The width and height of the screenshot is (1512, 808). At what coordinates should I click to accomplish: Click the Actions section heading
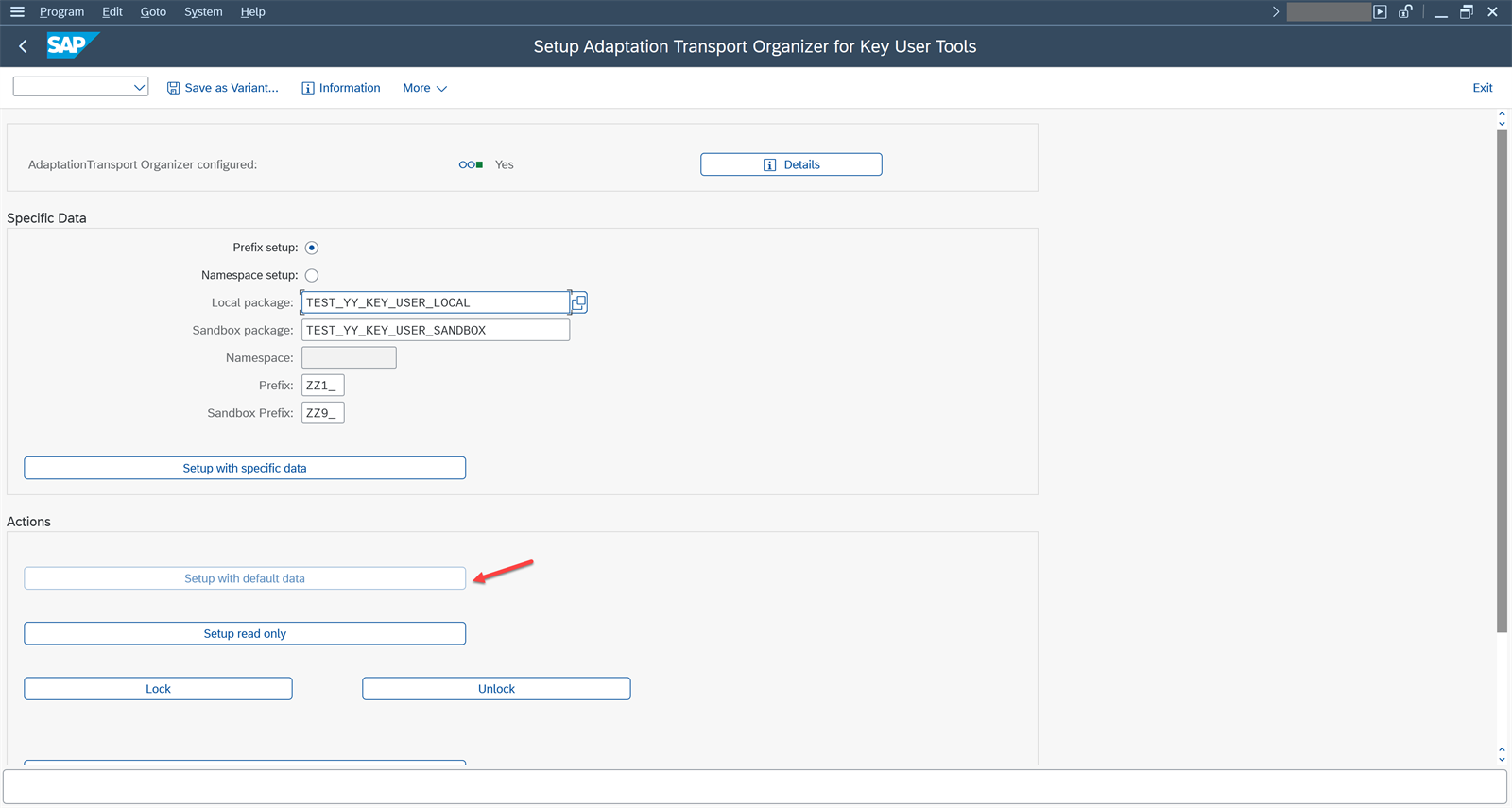pos(28,522)
